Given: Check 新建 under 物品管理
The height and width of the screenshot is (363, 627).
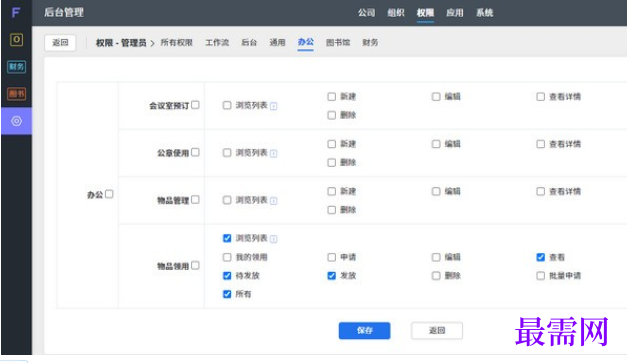Looking at the screenshot, I should (x=331, y=191).
